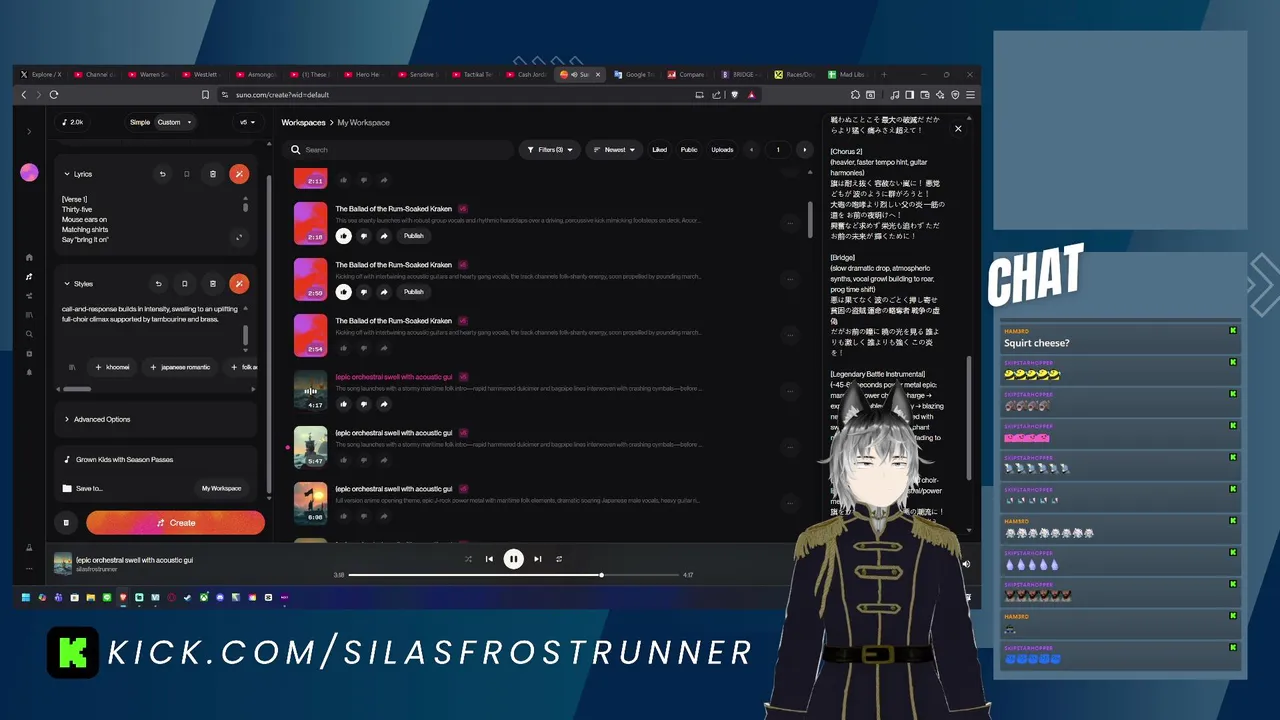Add the khoomei style tag

[112, 367]
